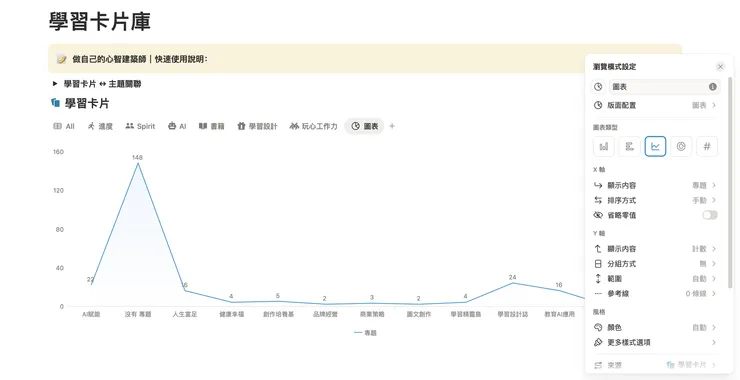Image resolution: width=740 pixels, height=380 pixels.
Task: Select the horizontal bar chart type icon
Action: [x=630, y=146]
